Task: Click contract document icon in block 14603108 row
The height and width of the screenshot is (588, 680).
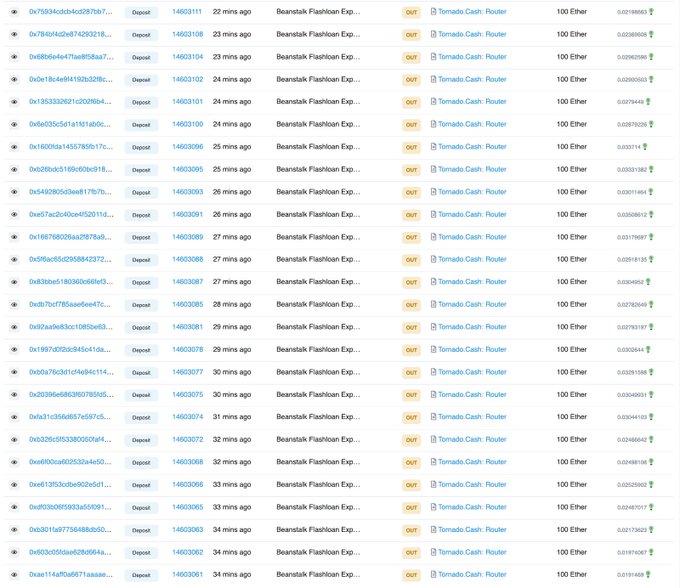Action: [433, 34]
